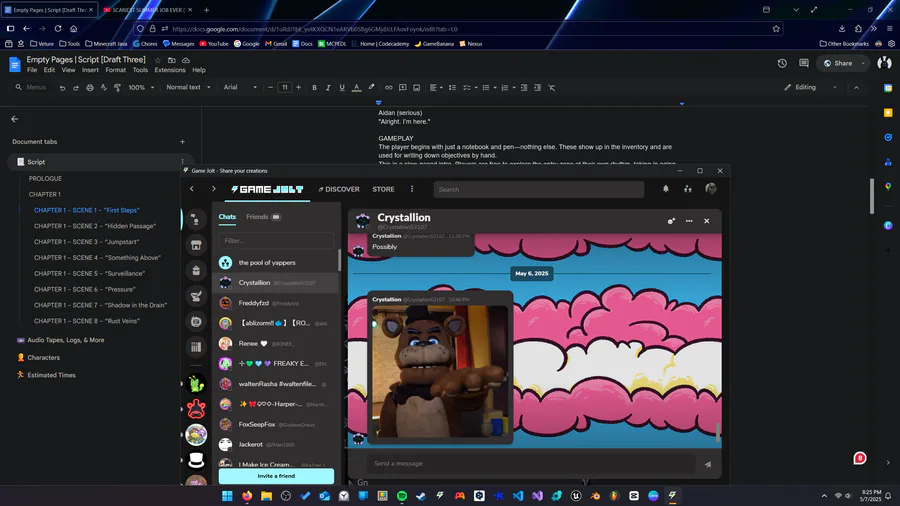Image resolution: width=900 pixels, height=506 pixels.
Task: Select CHAPTER 1 - SCENE 2 "Hidden Passage"
Action: pyautogui.click(x=95, y=226)
